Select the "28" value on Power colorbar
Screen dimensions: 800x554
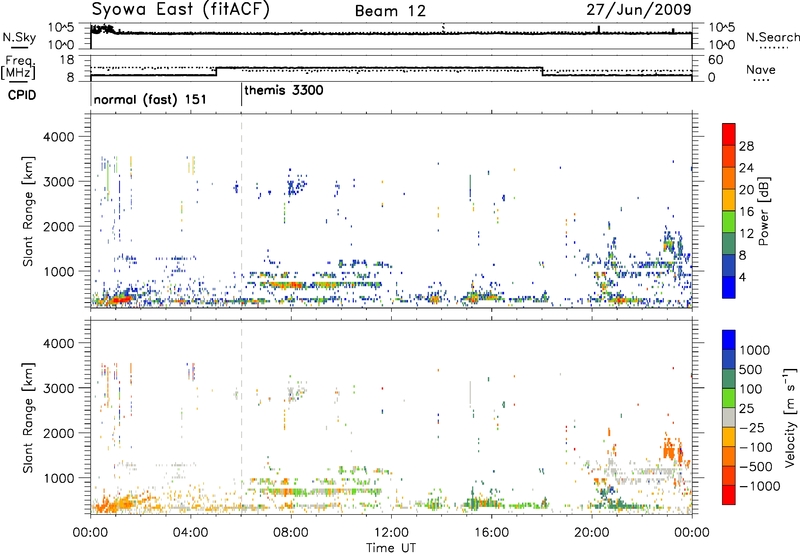[746, 146]
